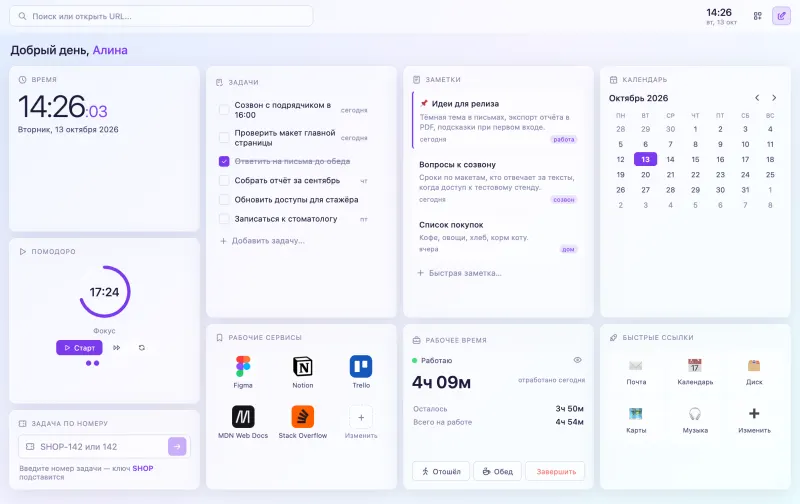Click the search magnifier icon
Image resolution: width=800 pixels, height=504 pixels.
(x=22, y=16)
